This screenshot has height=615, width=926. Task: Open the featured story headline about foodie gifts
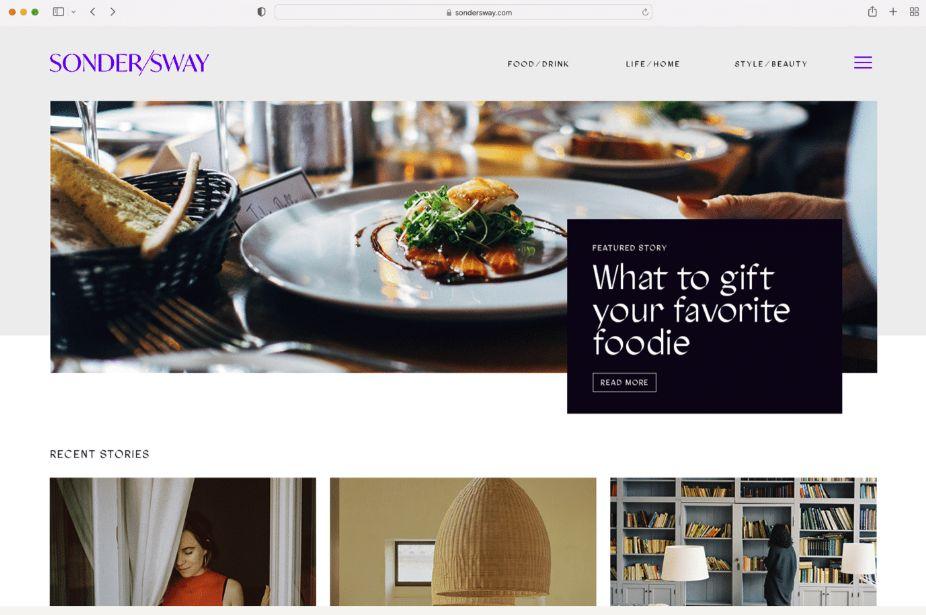tap(690, 310)
